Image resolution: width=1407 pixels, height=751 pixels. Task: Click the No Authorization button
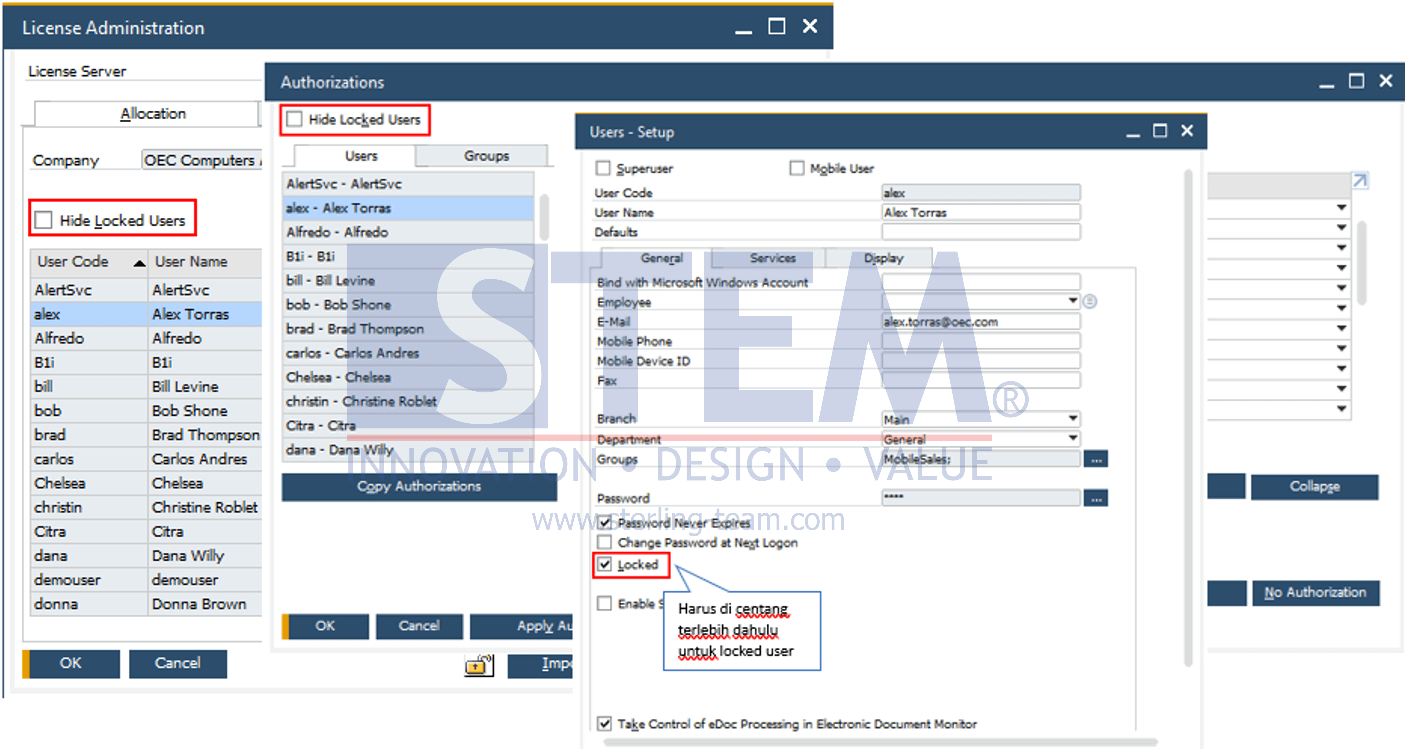(1315, 593)
